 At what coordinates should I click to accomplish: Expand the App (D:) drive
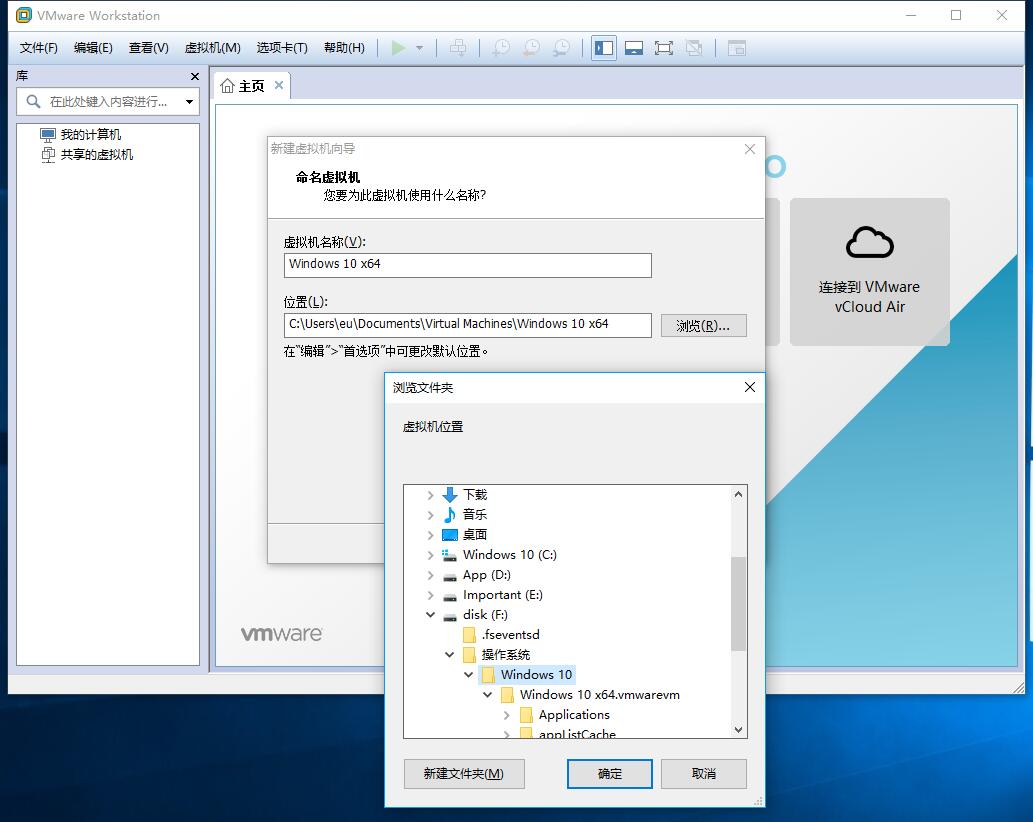[x=430, y=575]
